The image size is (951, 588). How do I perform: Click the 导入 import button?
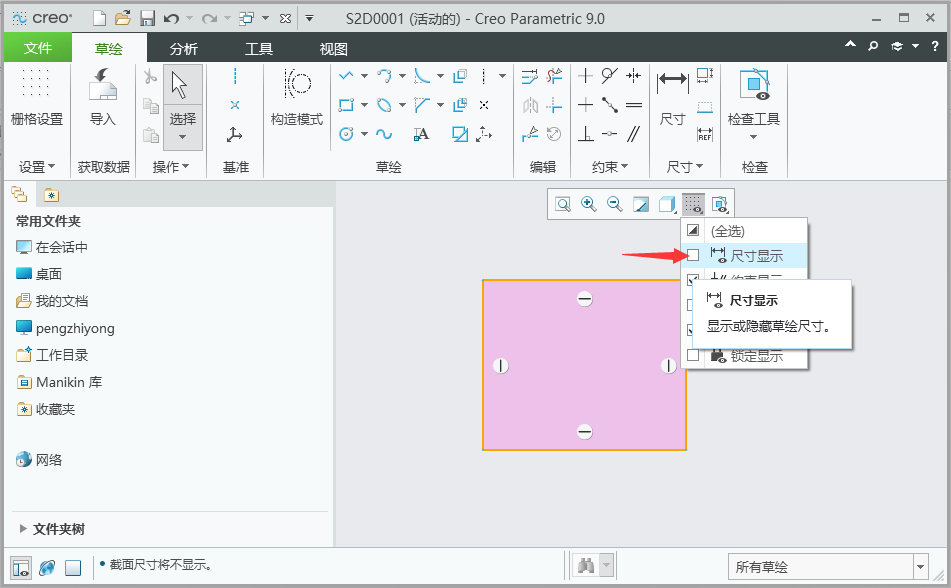(x=102, y=97)
